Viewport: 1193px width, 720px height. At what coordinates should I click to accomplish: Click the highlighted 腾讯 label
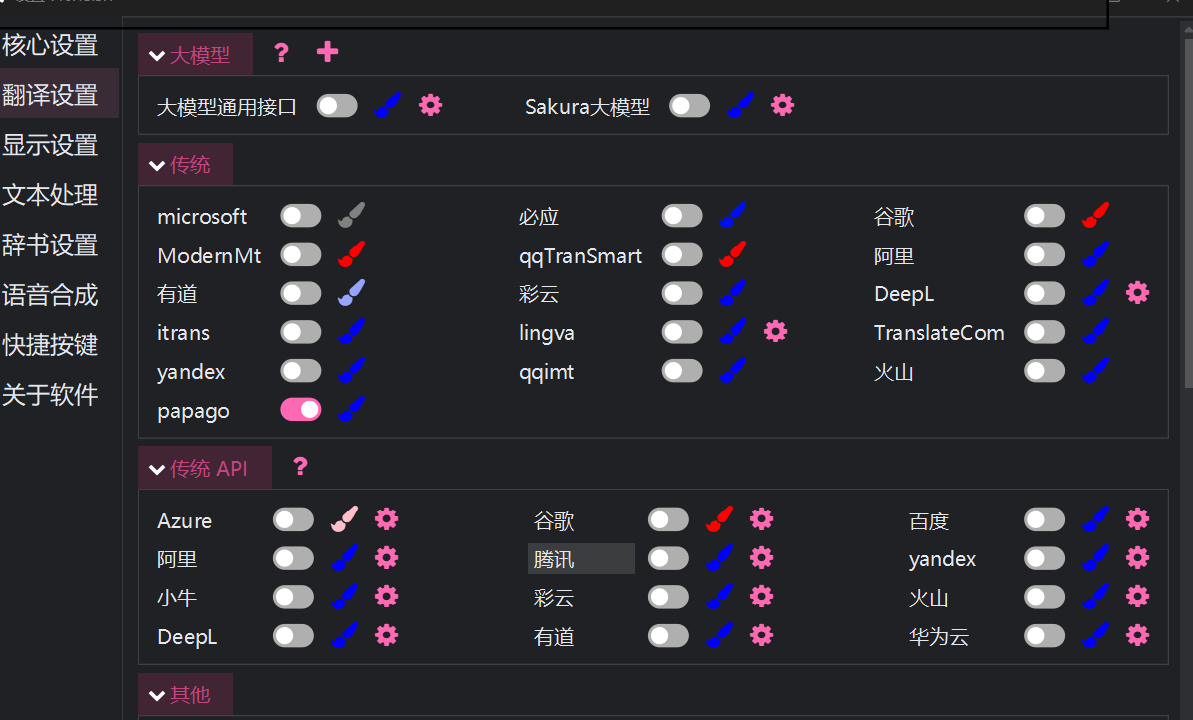click(580, 559)
